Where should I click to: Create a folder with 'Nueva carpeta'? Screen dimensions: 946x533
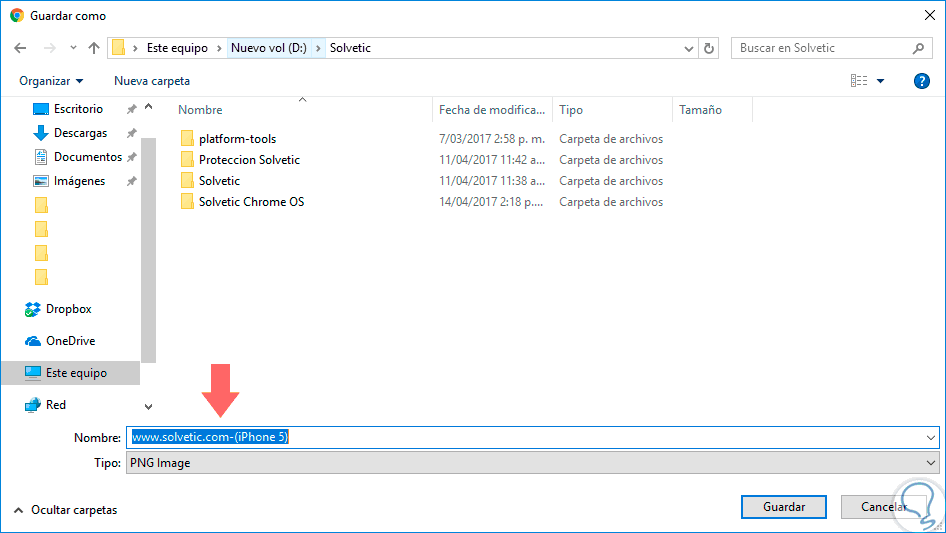pyautogui.click(x=151, y=81)
